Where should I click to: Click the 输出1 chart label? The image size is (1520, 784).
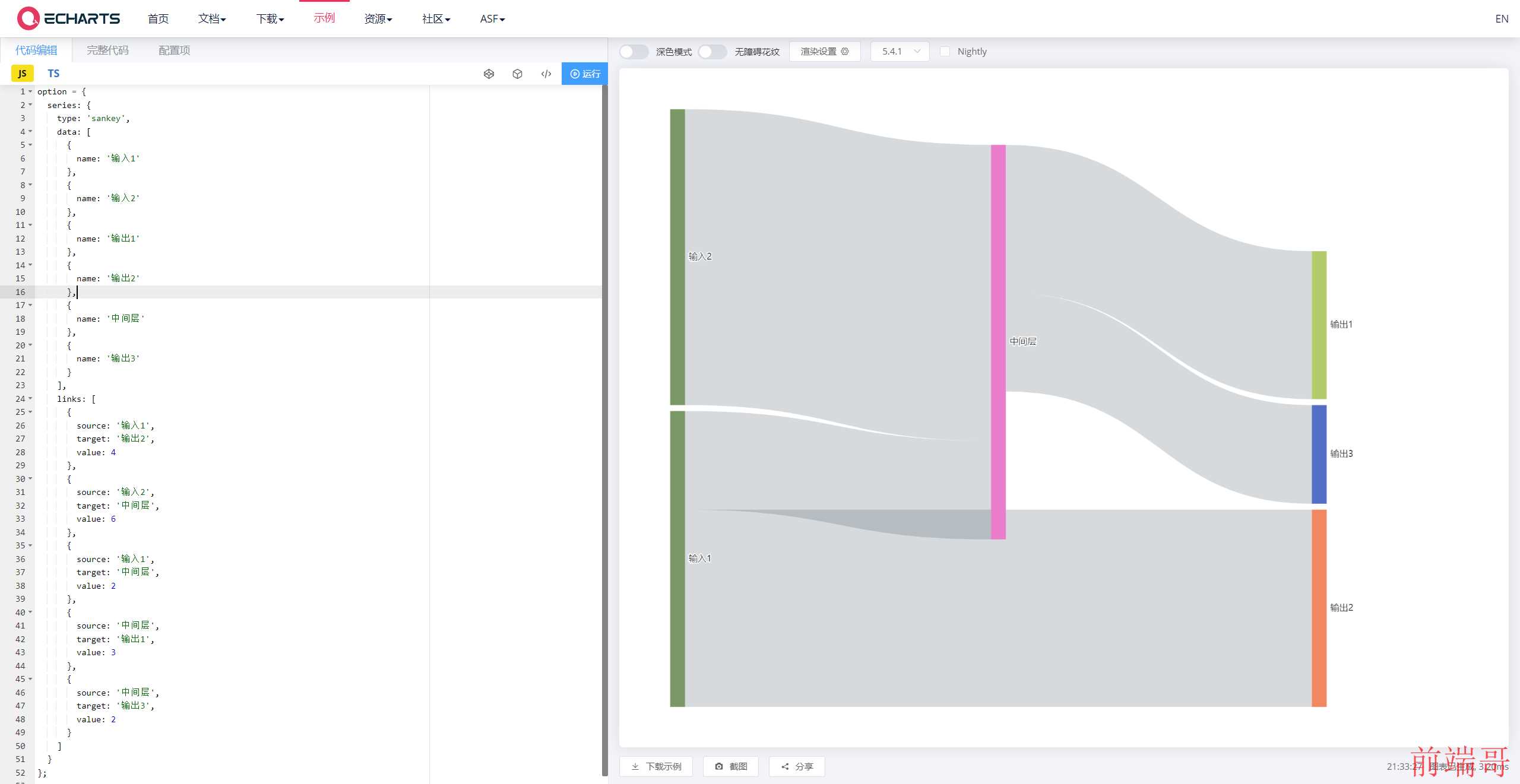point(1341,325)
